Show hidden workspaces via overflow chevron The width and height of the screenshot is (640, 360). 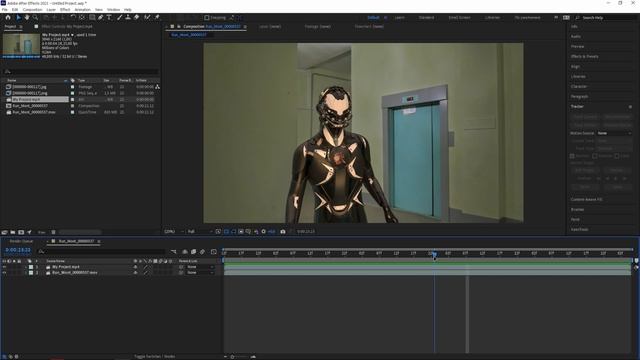click(x=556, y=18)
